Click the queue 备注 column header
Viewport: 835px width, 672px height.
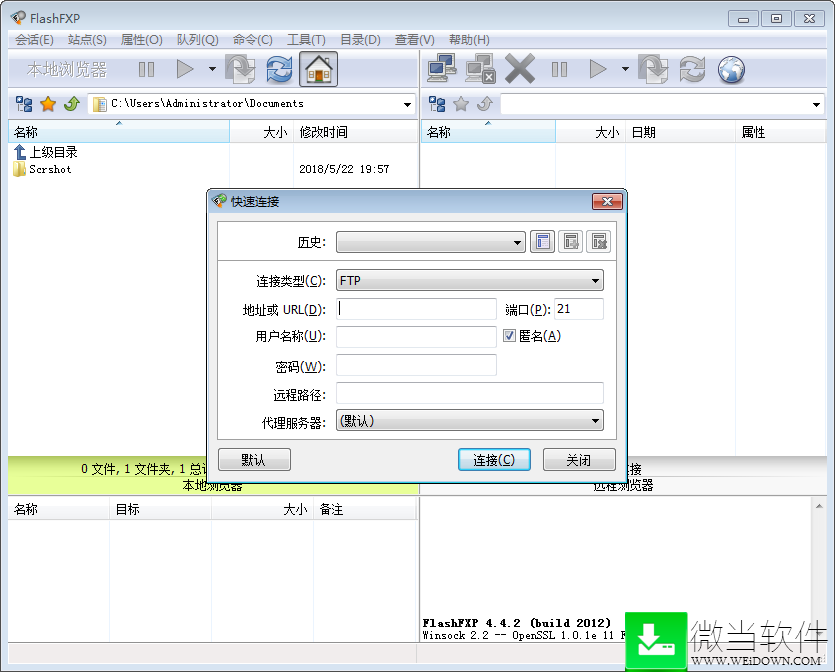point(364,509)
